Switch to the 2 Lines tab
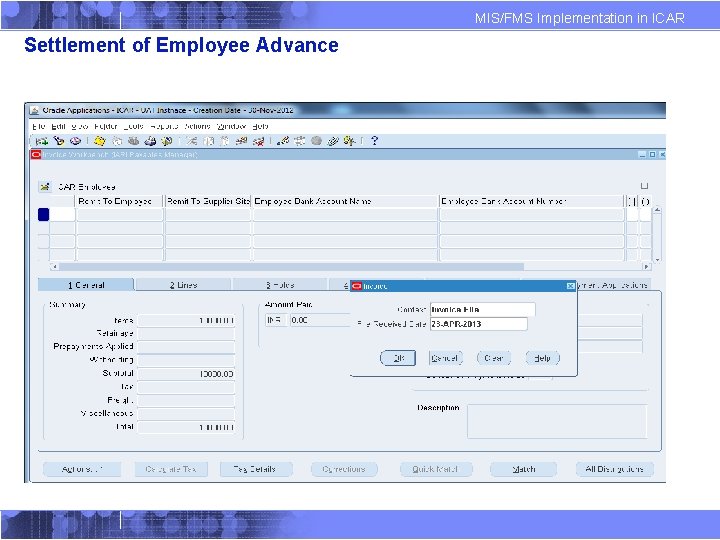Screen dimensions: 720x540 (x=184, y=285)
